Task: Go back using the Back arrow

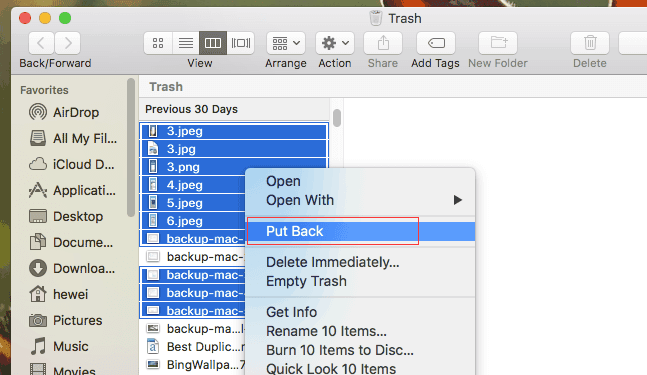Action: click(41, 43)
